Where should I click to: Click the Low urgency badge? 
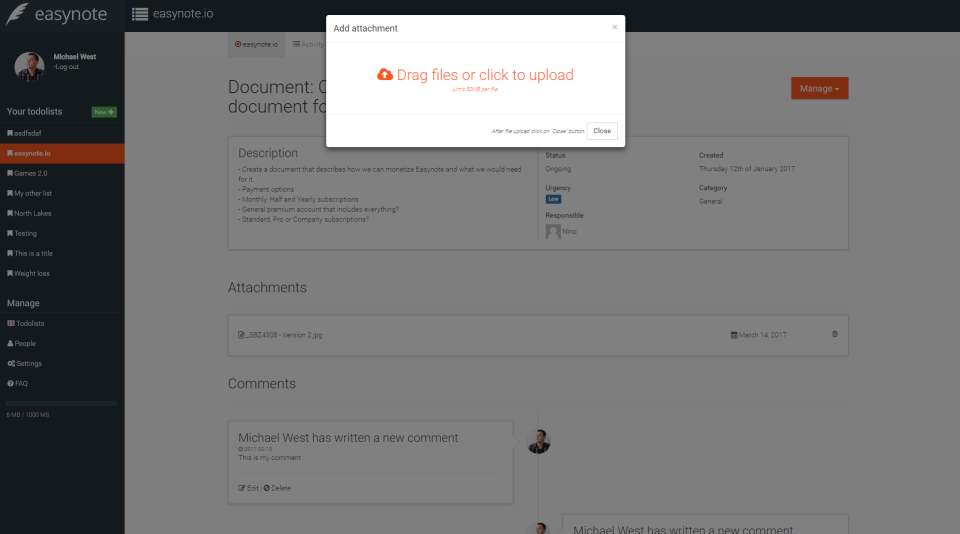click(x=553, y=199)
